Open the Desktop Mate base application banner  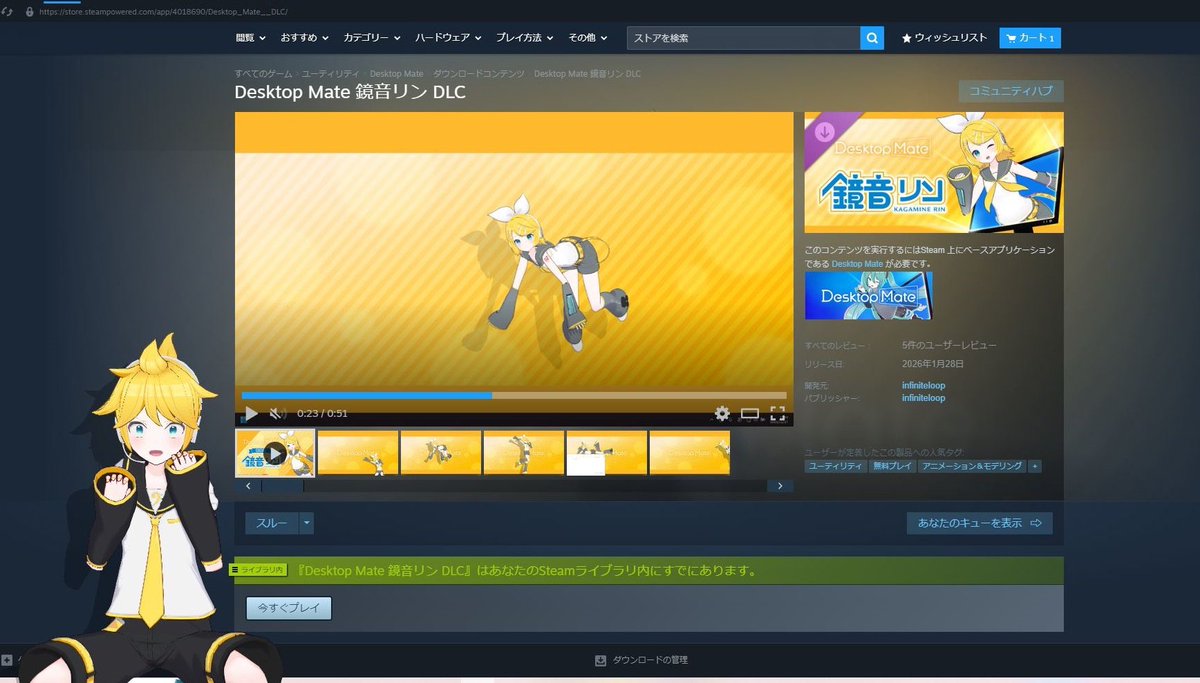(x=868, y=296)
